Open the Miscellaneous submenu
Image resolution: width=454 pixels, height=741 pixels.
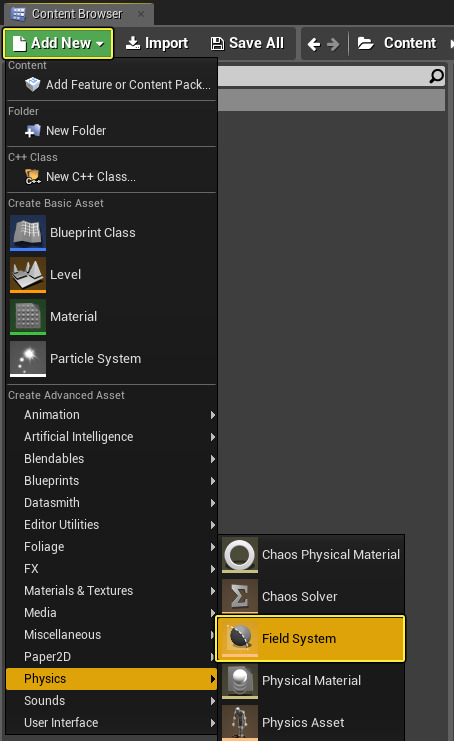click(x=111, y=635)
